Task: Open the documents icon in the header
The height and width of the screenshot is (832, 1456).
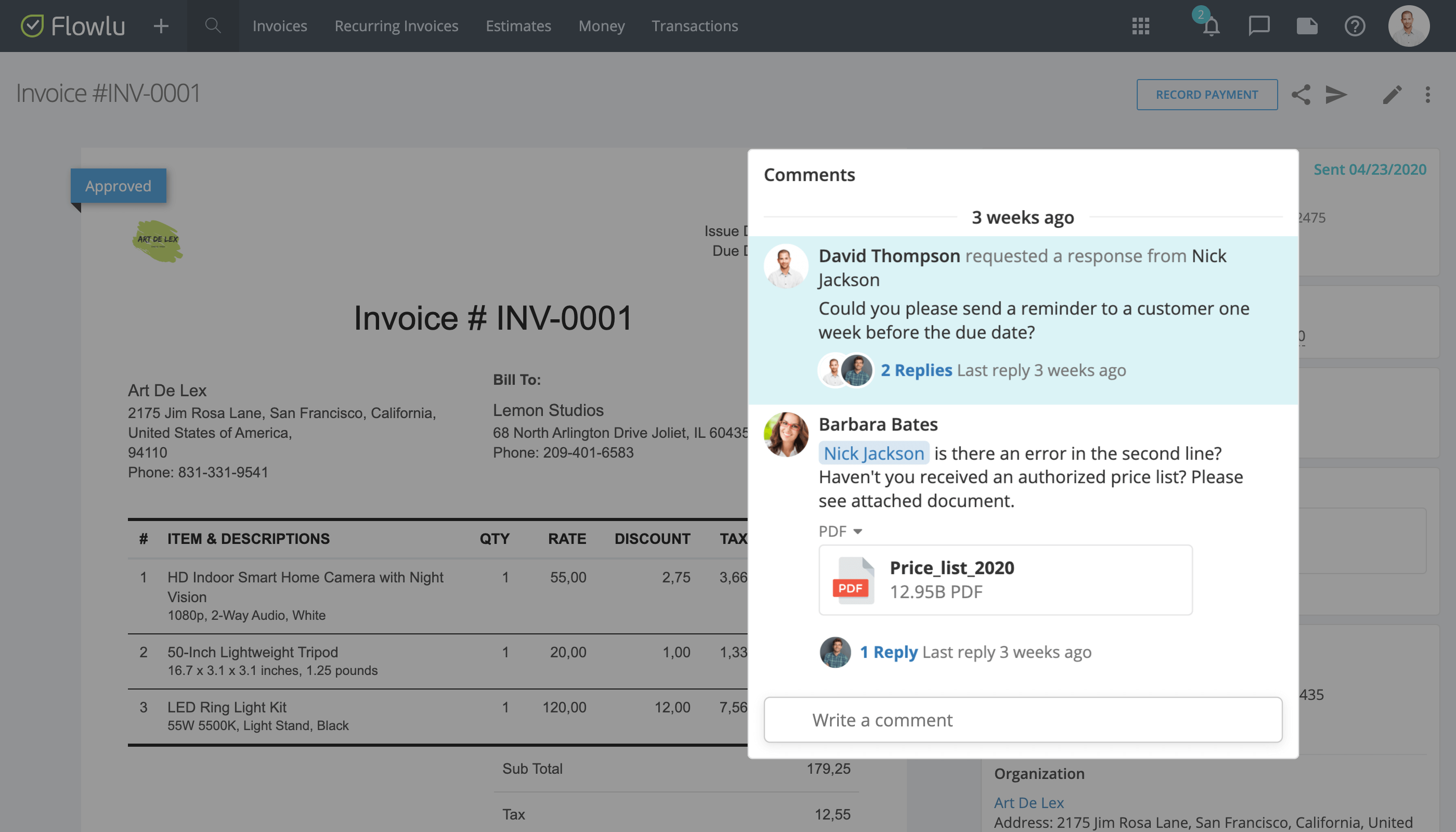Action: pyautogui.click(x=1307, y=25)
